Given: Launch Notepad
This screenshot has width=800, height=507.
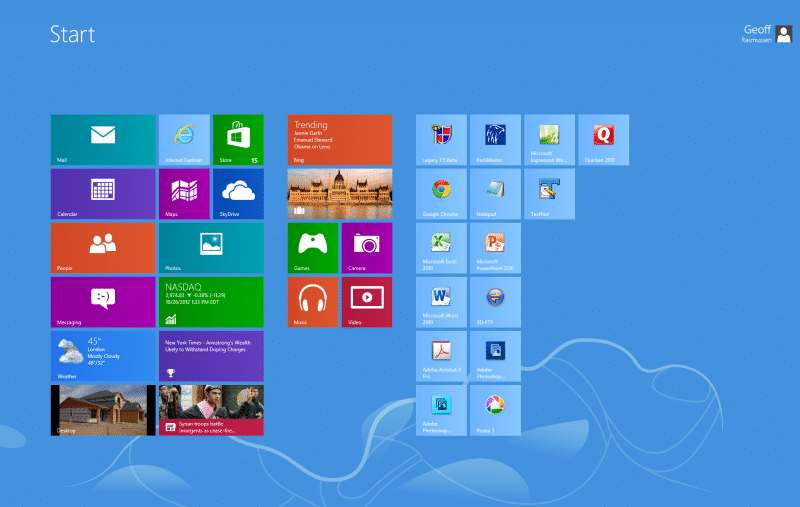Looking at the screenshot, I should coord(495,194).
